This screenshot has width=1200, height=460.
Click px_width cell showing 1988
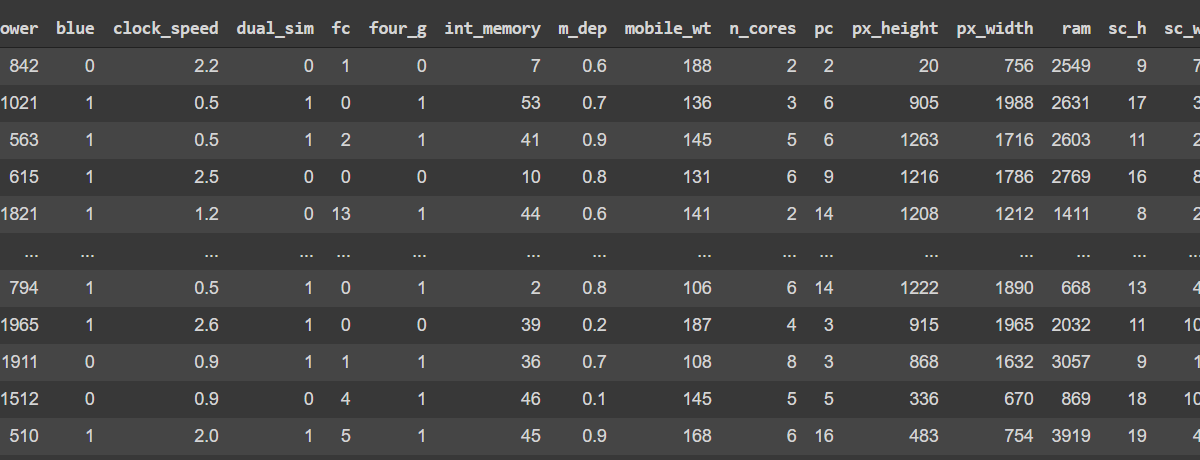pos(1017,103)
